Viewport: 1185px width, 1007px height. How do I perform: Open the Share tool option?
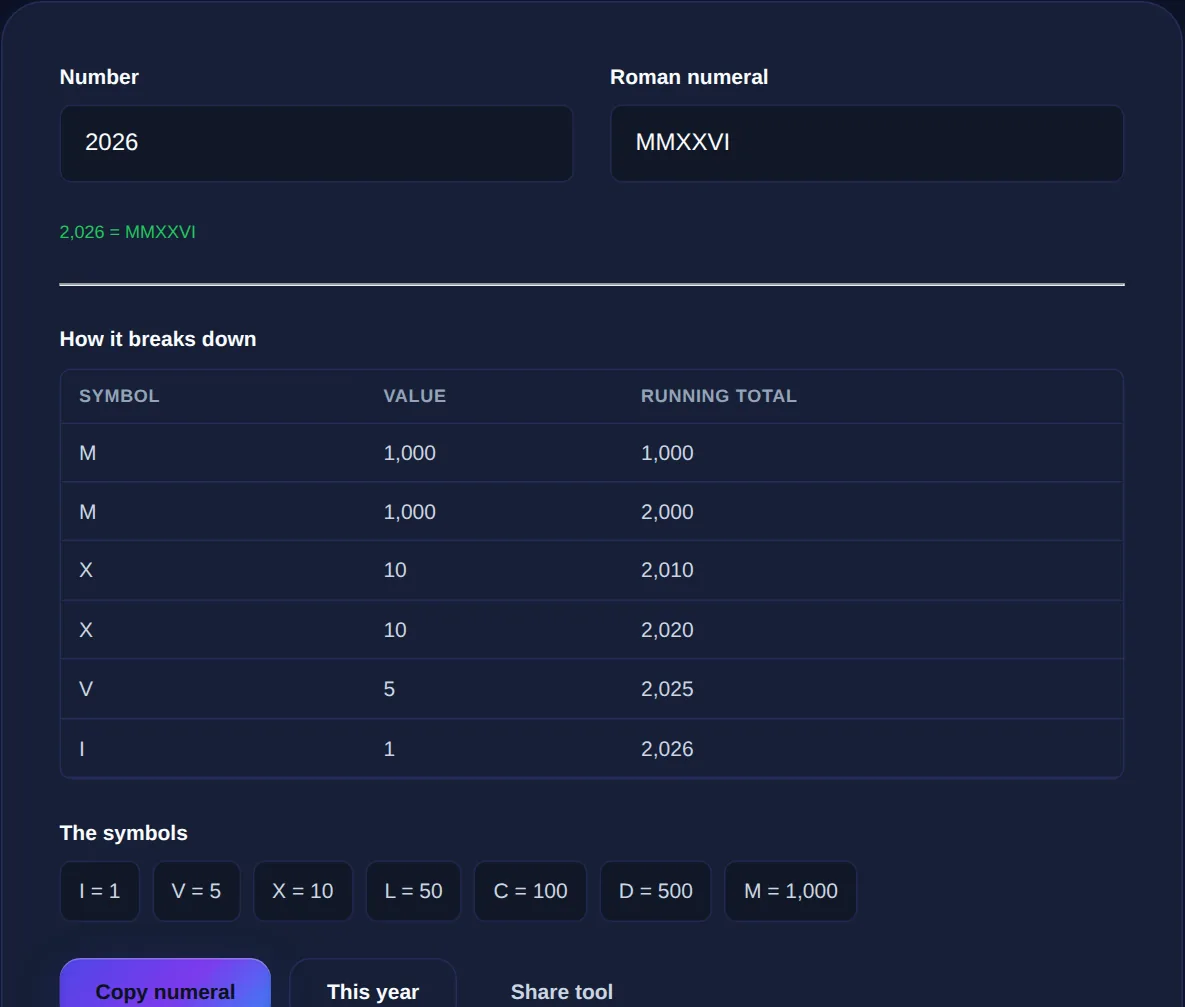tap(562, 990)
